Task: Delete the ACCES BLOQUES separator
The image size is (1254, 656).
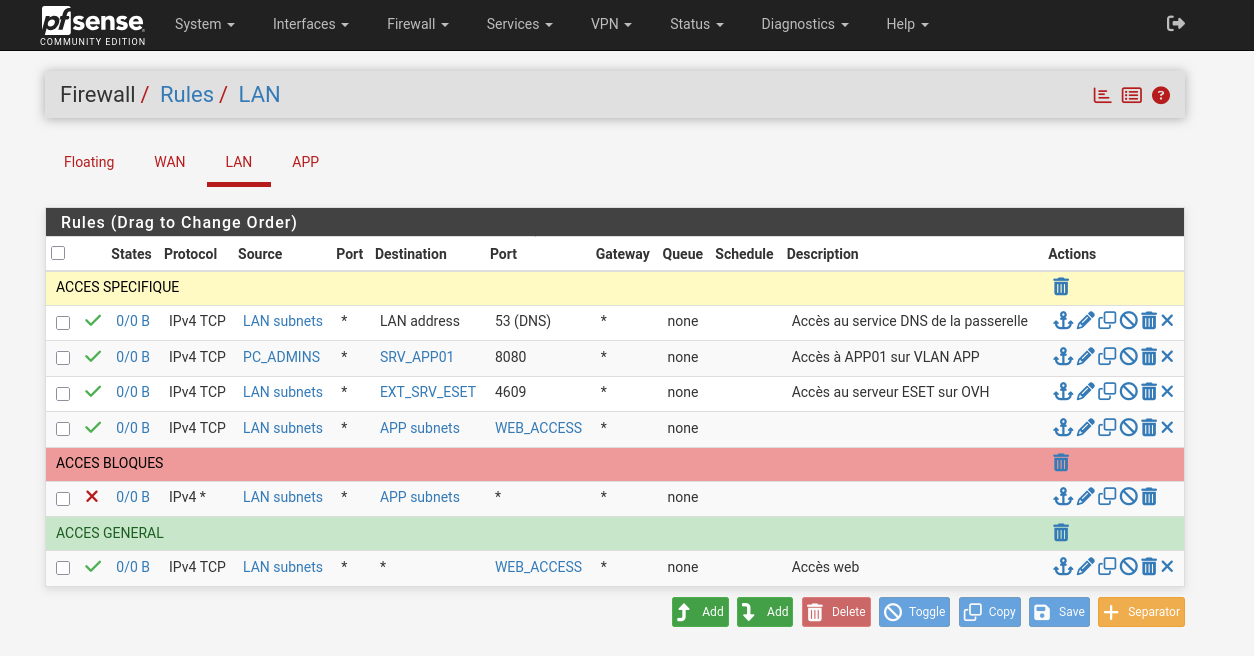Action: click(1061, 463)
